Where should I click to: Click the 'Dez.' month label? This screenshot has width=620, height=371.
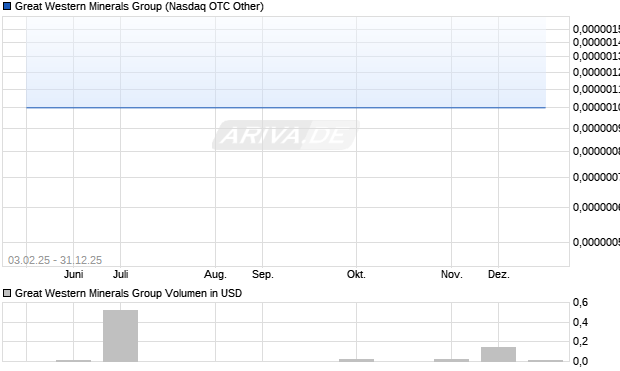pyautogui.click(x=499, y=274)
